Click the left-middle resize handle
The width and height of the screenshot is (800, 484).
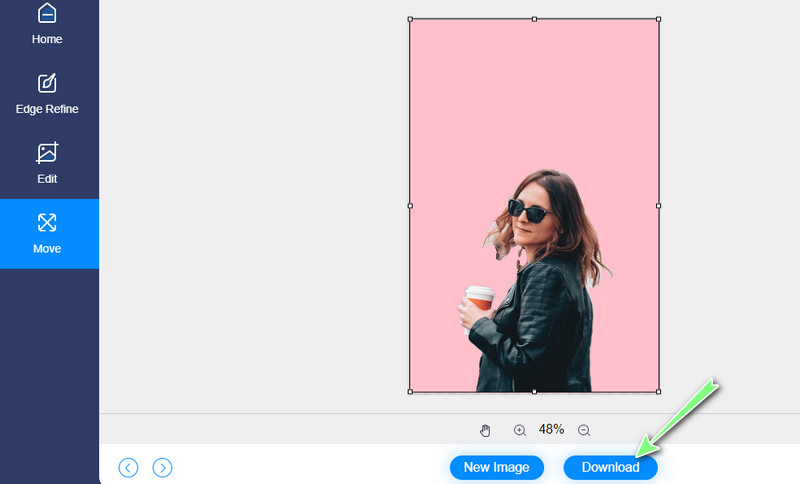410,205
